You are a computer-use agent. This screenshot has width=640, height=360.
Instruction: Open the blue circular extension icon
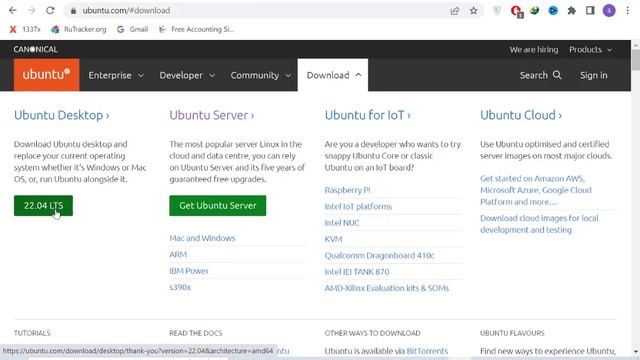(553, 11)
